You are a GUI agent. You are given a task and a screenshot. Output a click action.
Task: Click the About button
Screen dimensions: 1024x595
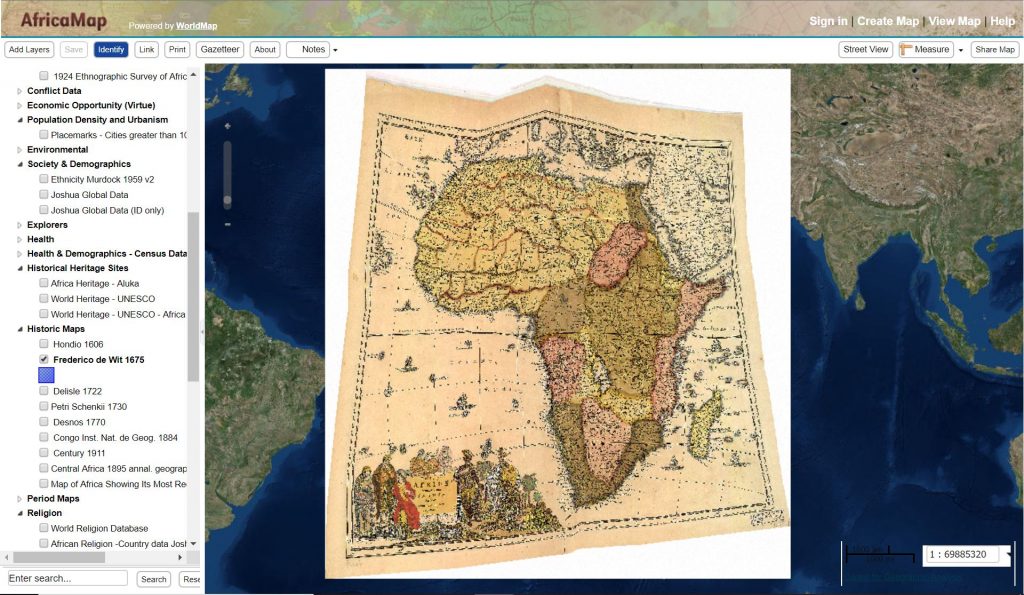point(265,50)
